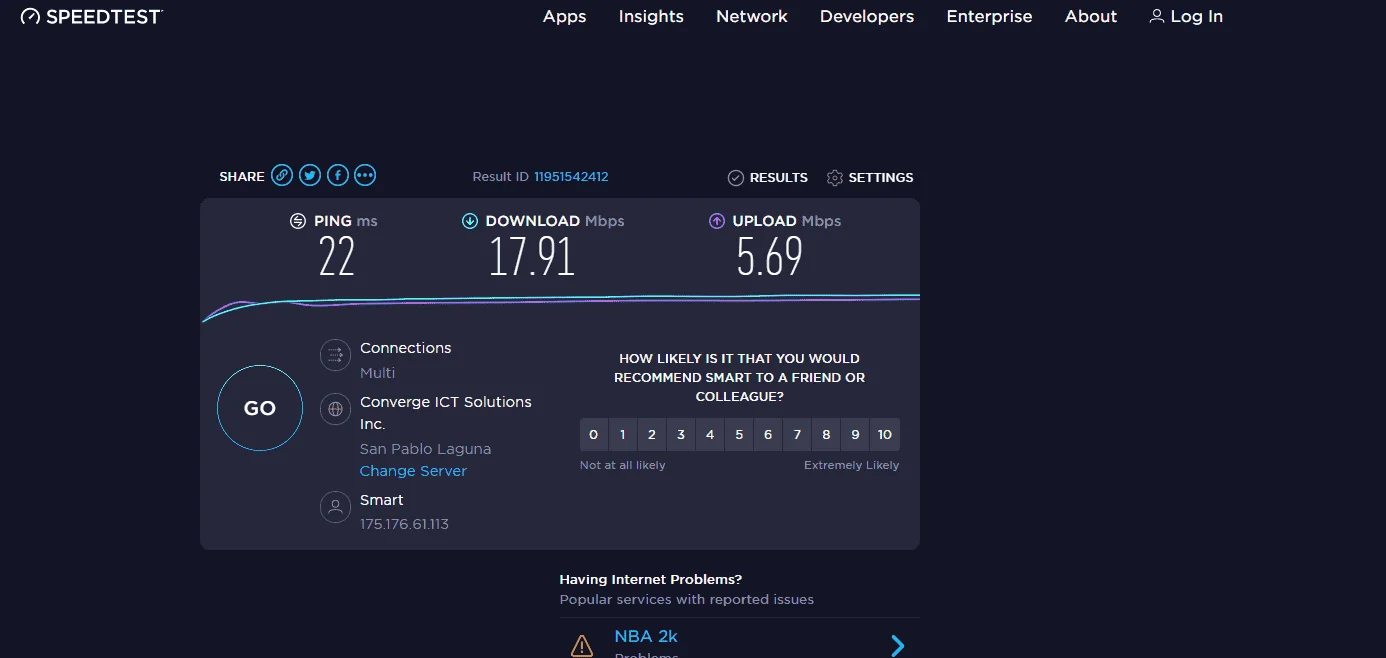The height and width of the screenshot is (658, 1386).
Task: Rate recommendation score 0
Action: click(x=594, y=435)
